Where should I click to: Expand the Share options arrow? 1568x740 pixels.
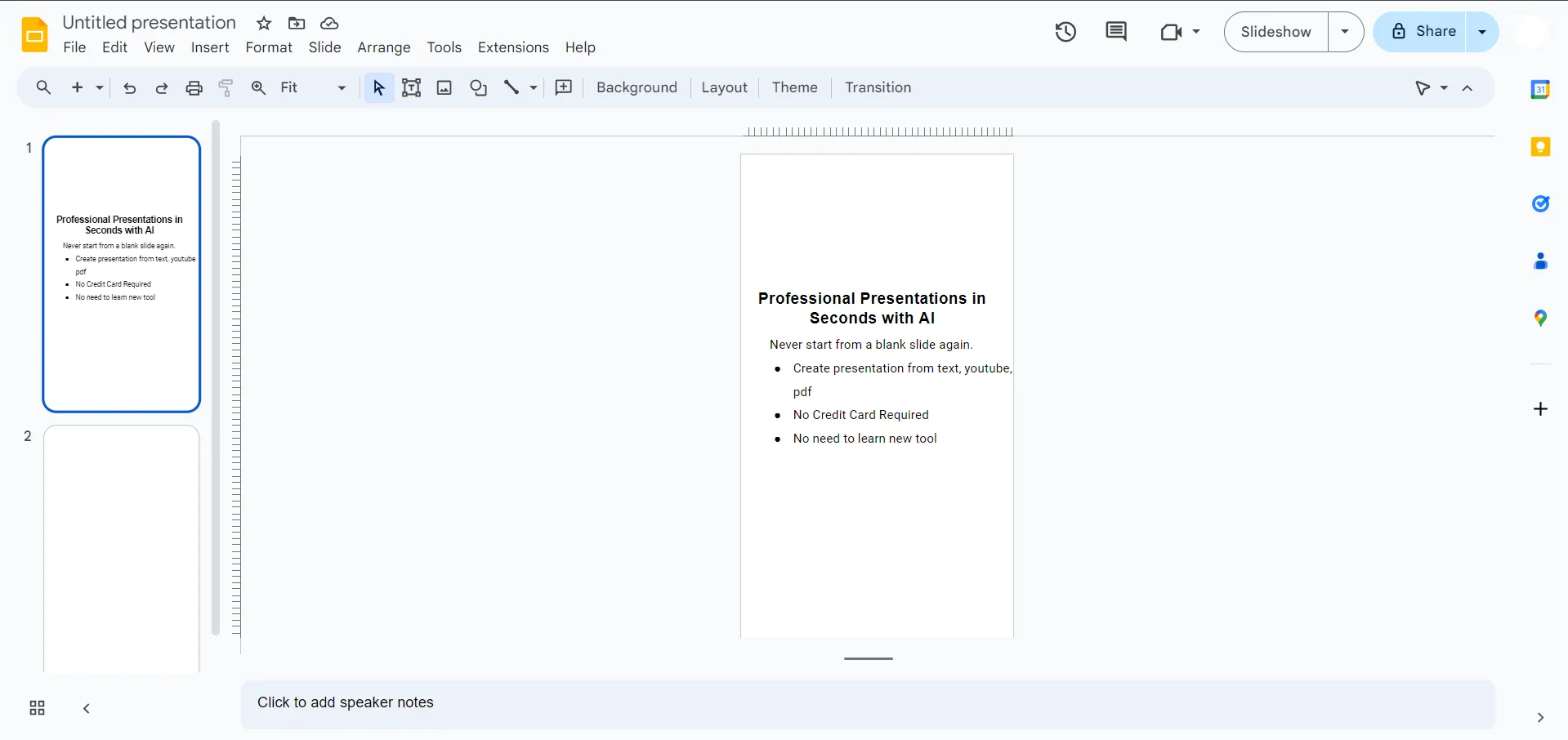(1482, 32)
